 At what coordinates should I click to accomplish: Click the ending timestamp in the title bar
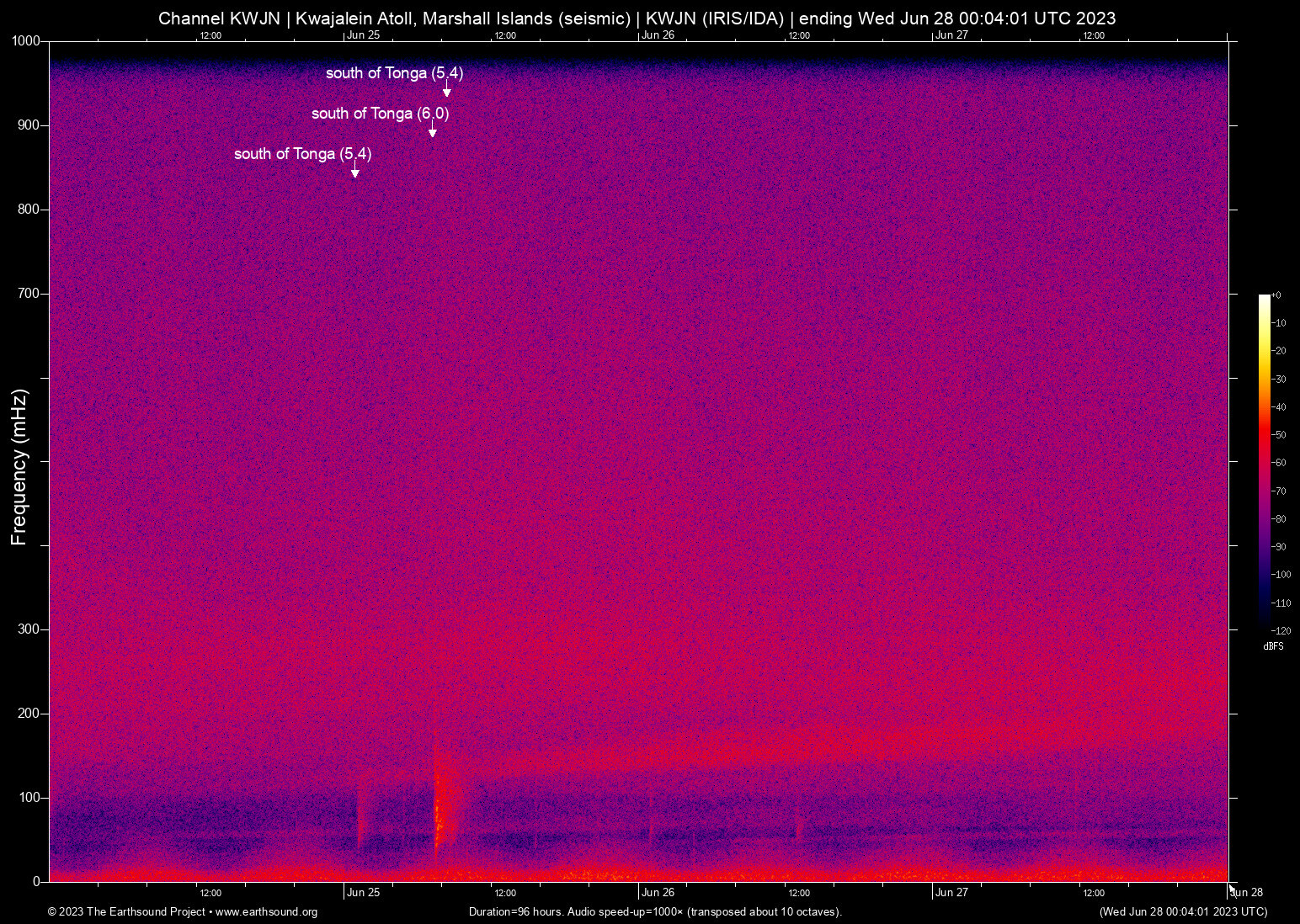coord(960,18)
